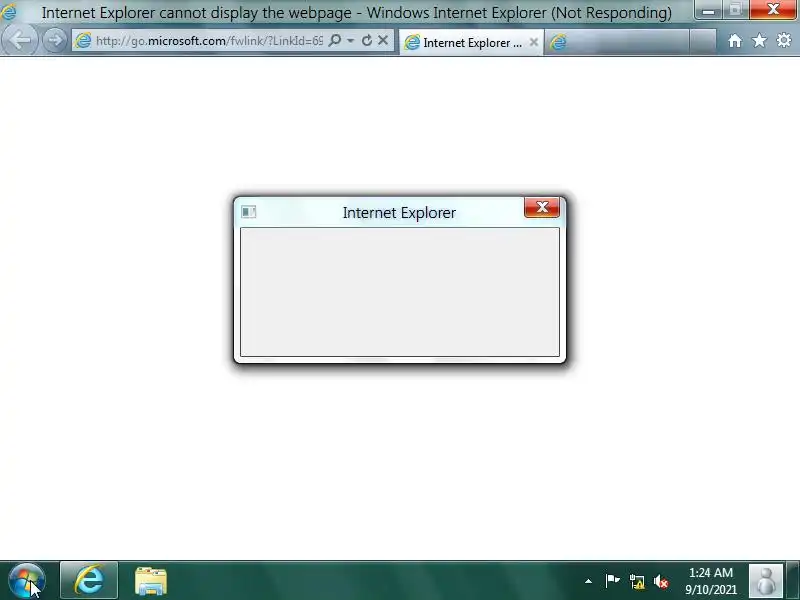Open Windows Explorer from the taskbar
Image resolution: width=800 pixels, height=600 pixels.
[151, 581]
